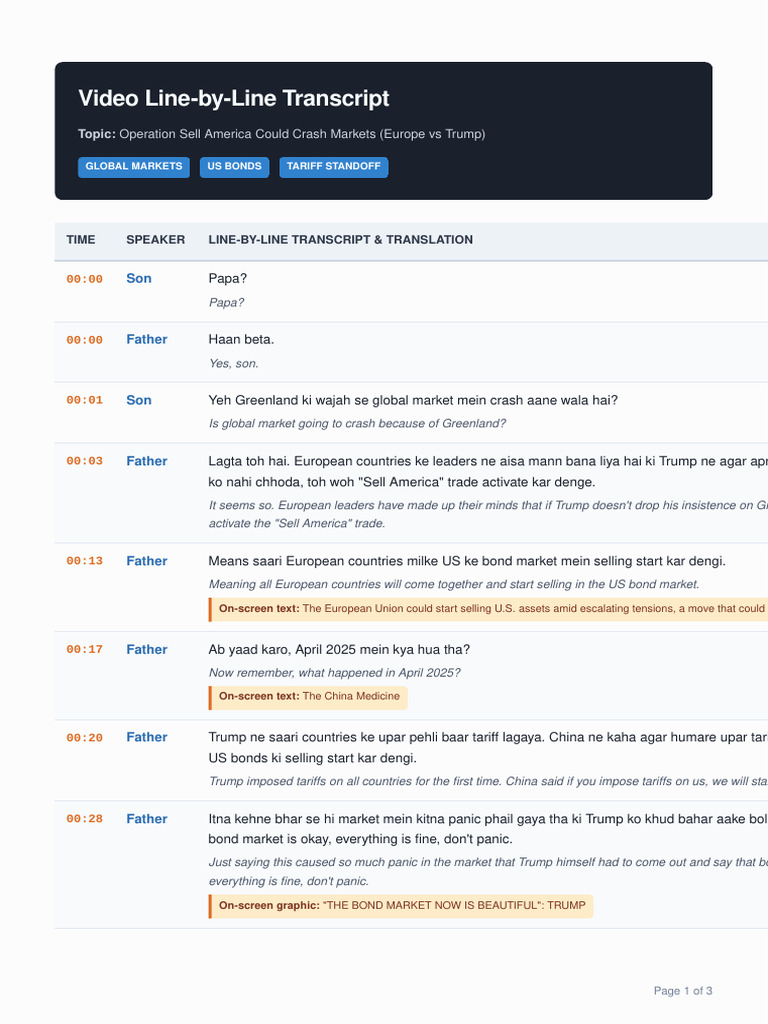Click the TIME column header
This screenshot has width=768, height=1024.
(81, 240)
